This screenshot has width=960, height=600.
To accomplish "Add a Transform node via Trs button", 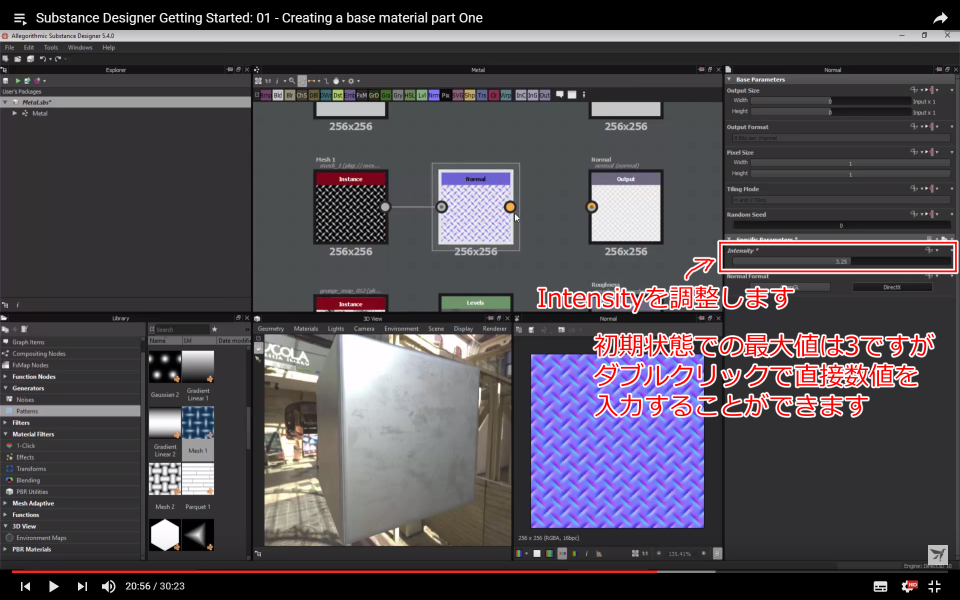I will 482,95.
